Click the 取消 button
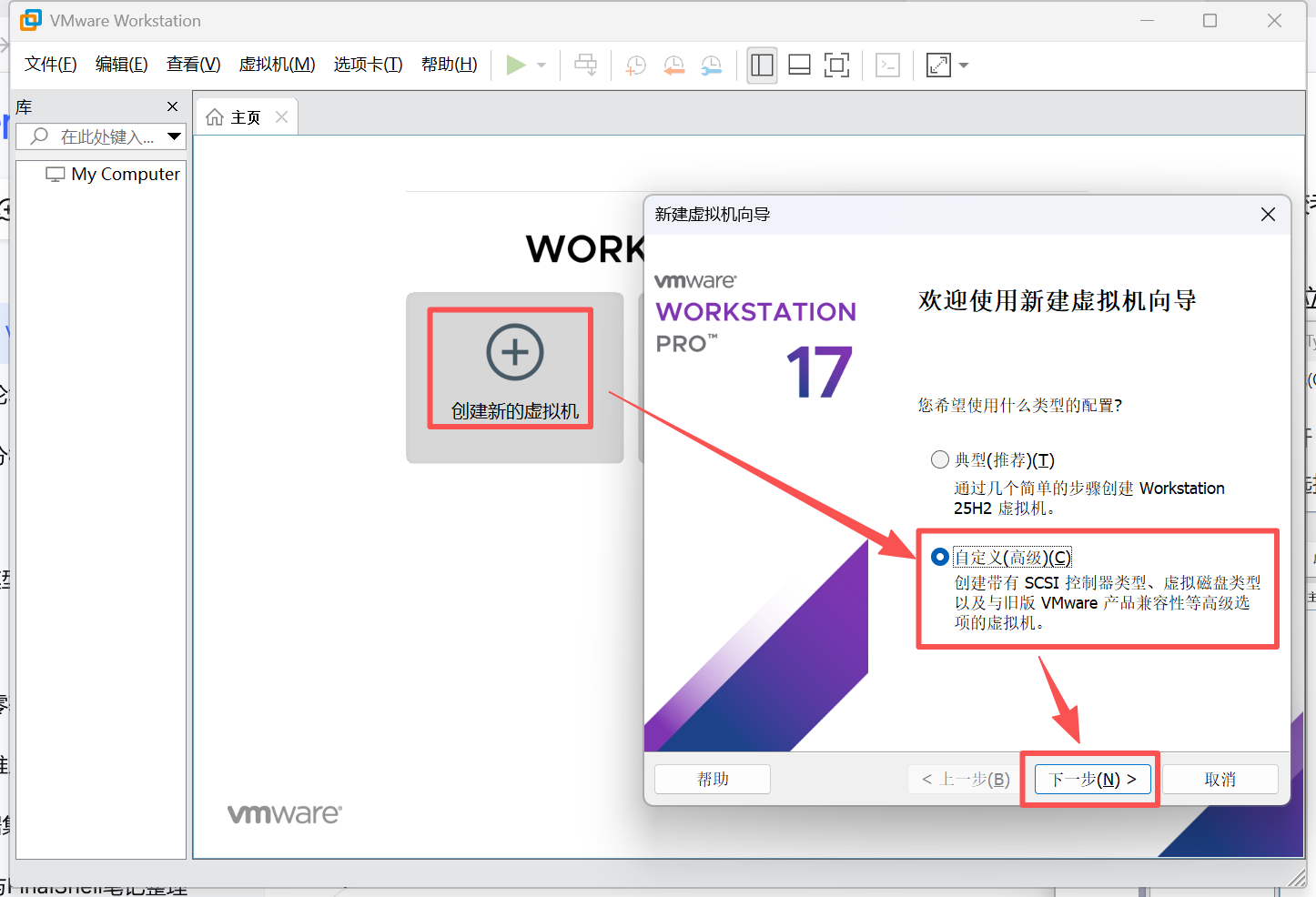The height and width of the screenshot is (897, 1316). (x=1220, y=779)
